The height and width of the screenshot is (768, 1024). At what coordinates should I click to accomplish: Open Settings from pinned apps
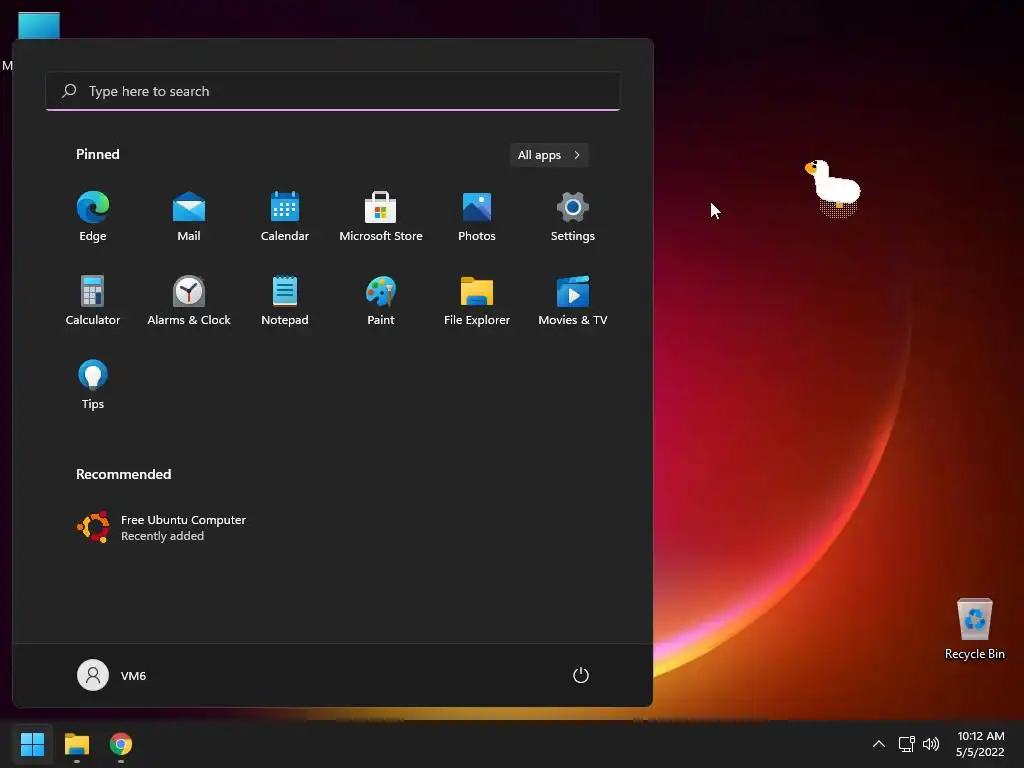click(x=573, y=216)
